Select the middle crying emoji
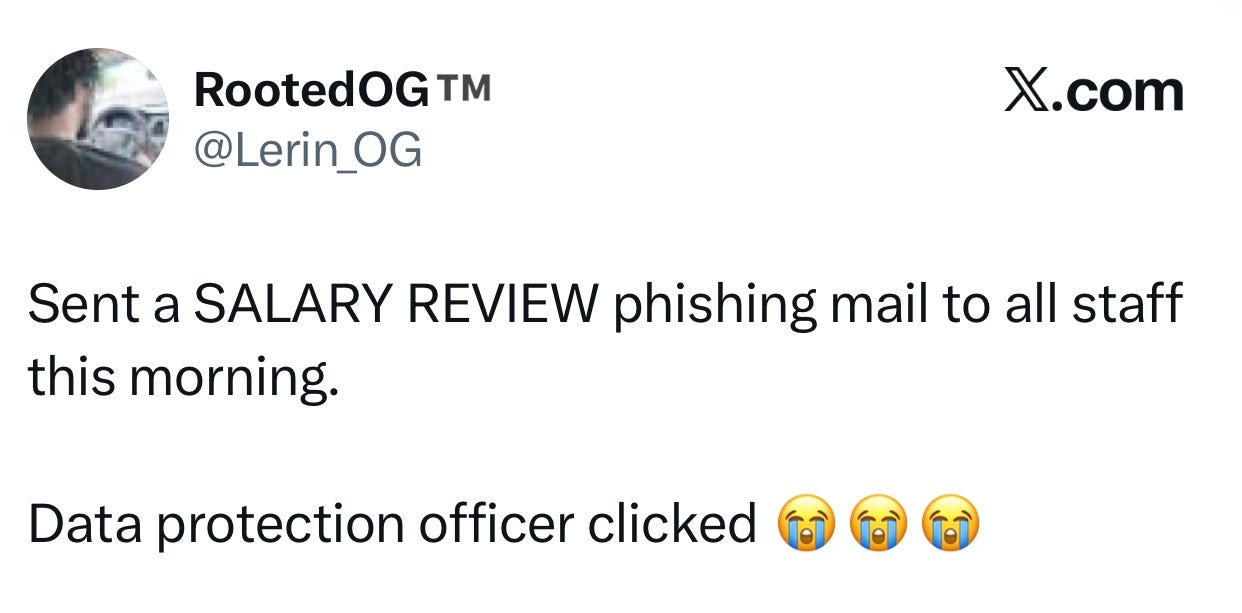This screenshot has width=1242, height=613. click(878, 525)
